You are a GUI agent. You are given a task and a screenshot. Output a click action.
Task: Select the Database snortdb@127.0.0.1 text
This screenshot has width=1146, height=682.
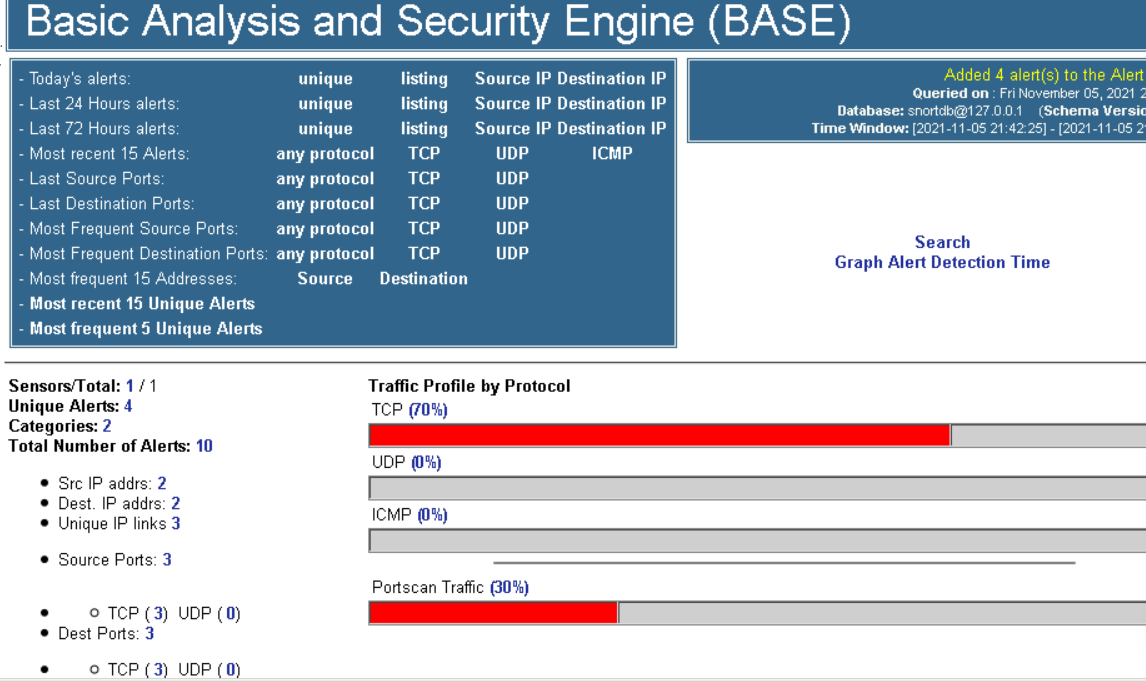[x=929, y=111]
